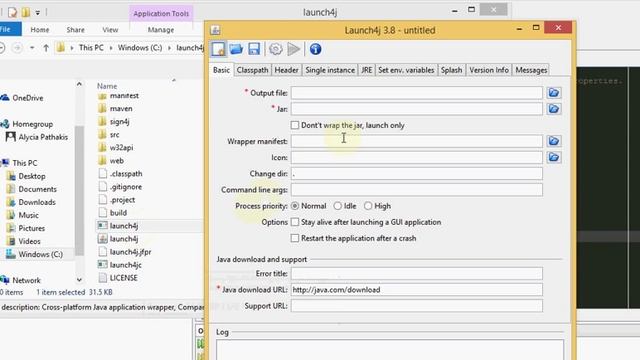Switch to Classpath tab
Image resolution: width=640 pixels, height=360 pixels.
point(252,70)
